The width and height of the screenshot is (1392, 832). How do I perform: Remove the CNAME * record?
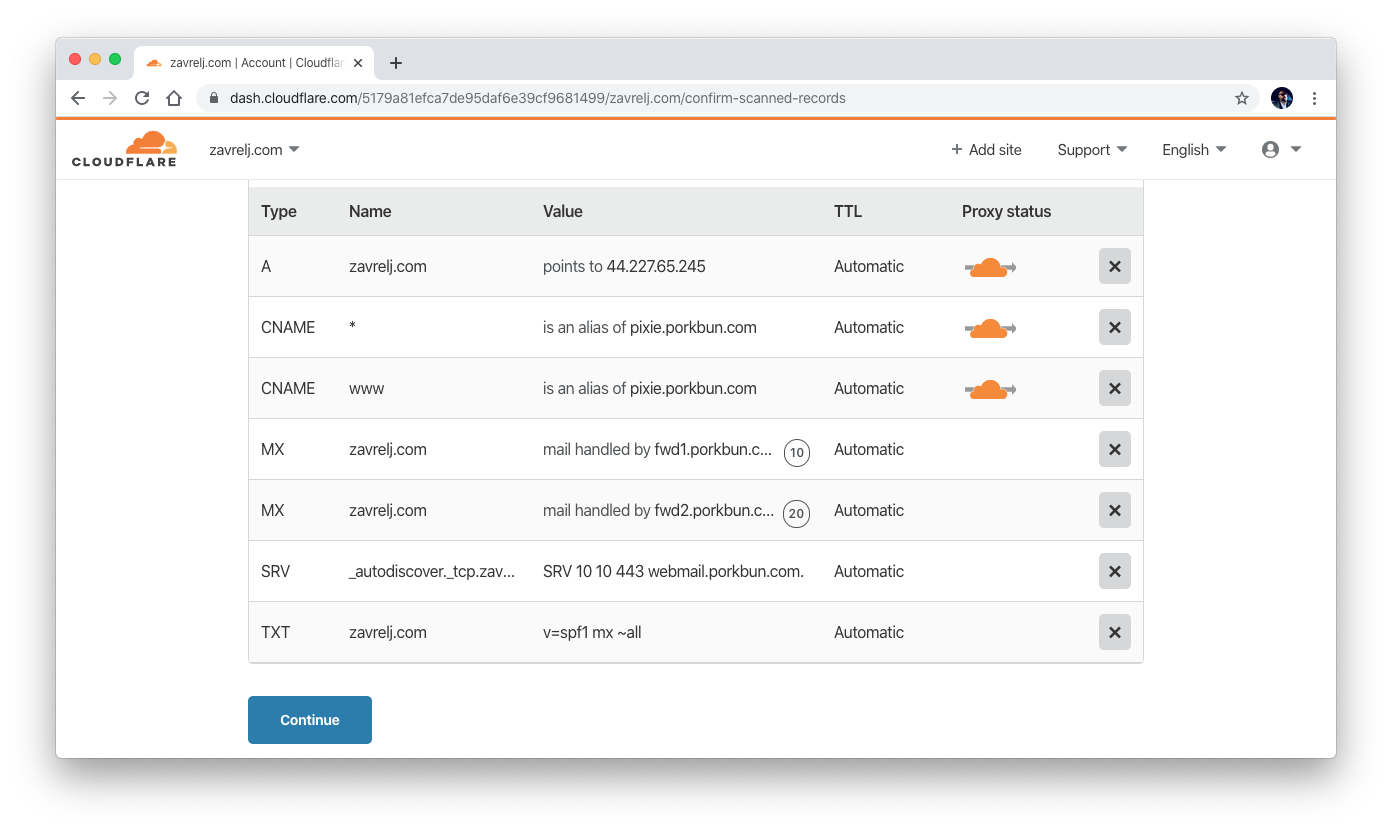(1114, 327)
